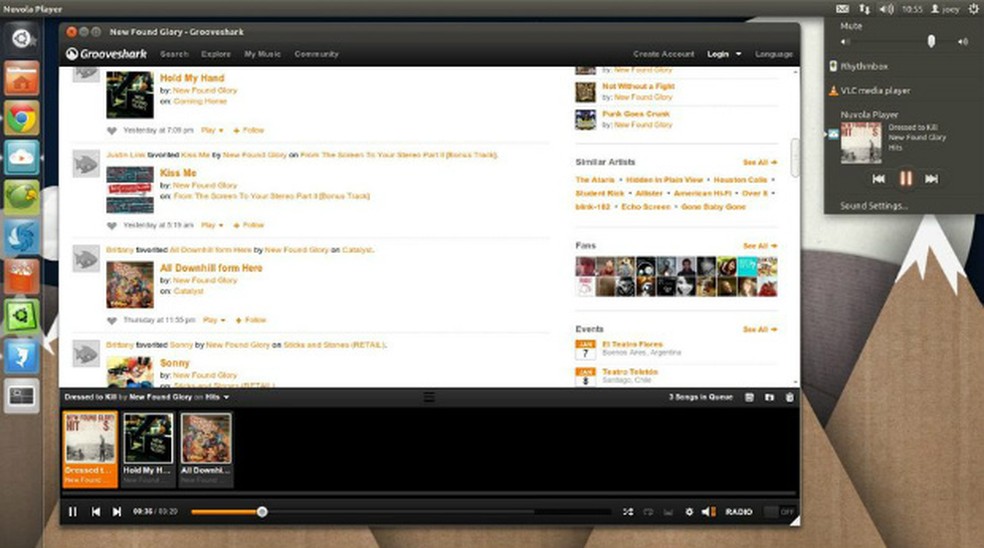Viewport: 984px width, 548px height.
Task: Open blink-182 similar artist link
Action: point(592,207)
